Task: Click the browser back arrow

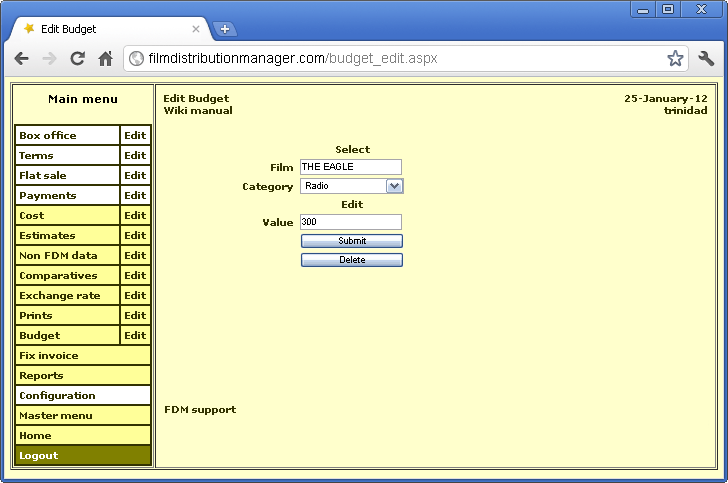Action: click(21, 59)
